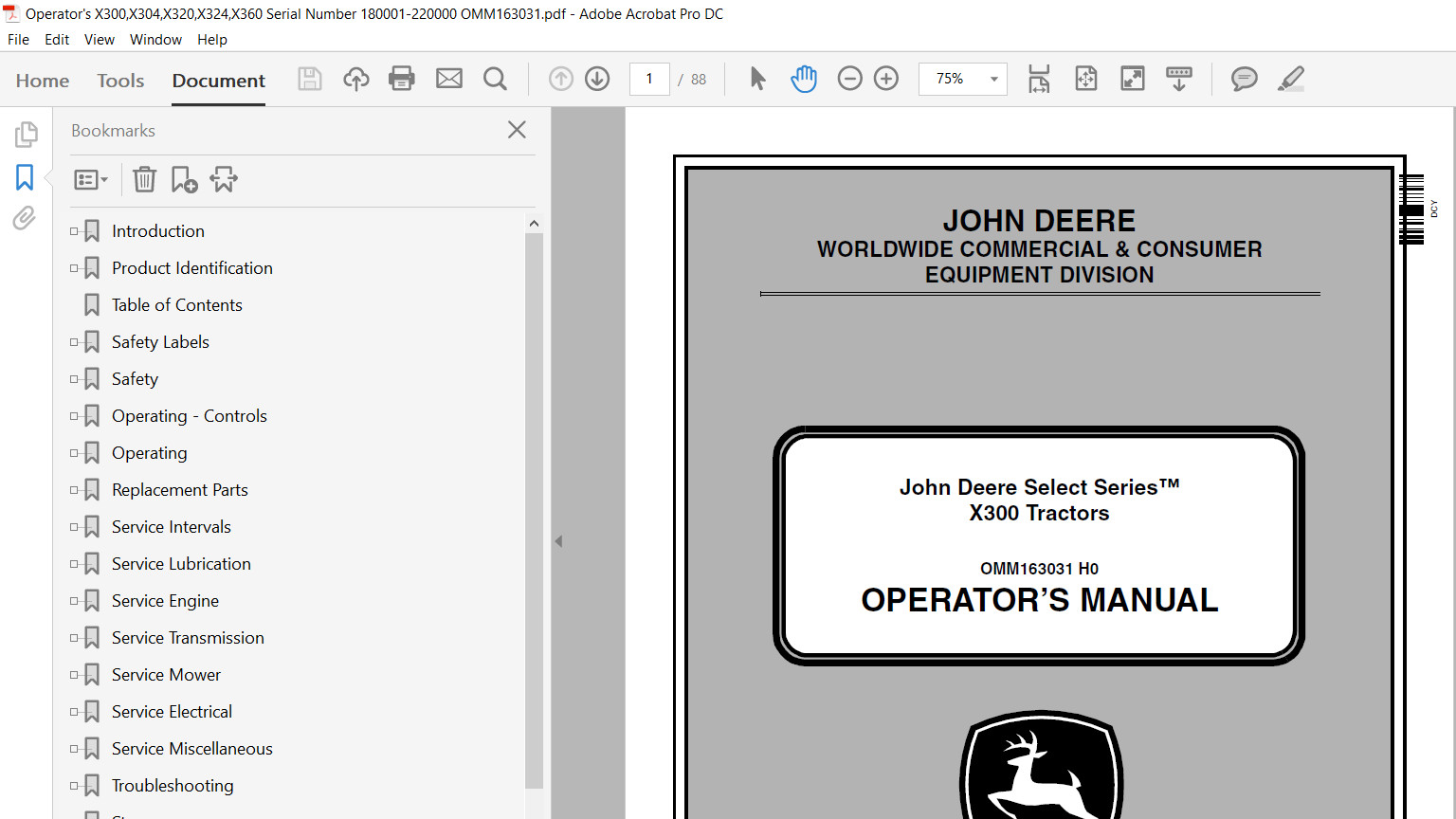
Task: Select the highlight pen tool
Action: [1291, 79]
